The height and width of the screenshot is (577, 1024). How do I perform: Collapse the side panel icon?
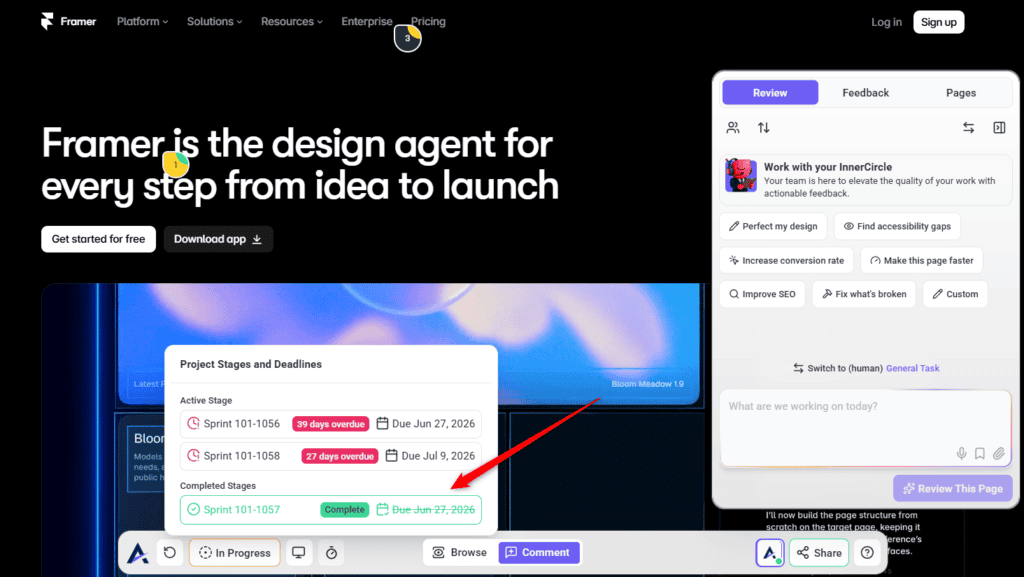pyautogui.click(x=999, y=128)
